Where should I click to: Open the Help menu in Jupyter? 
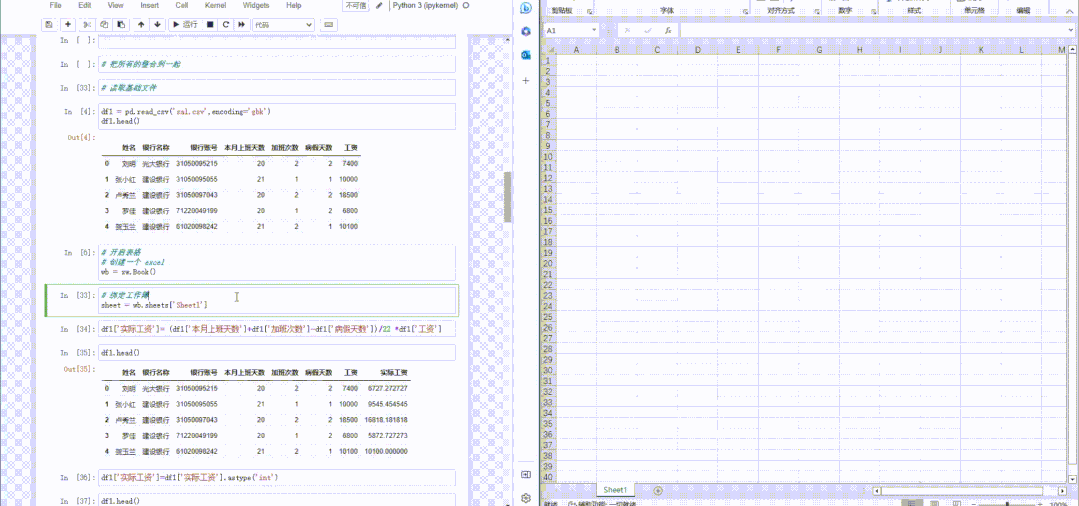click(x=293, y=5)
